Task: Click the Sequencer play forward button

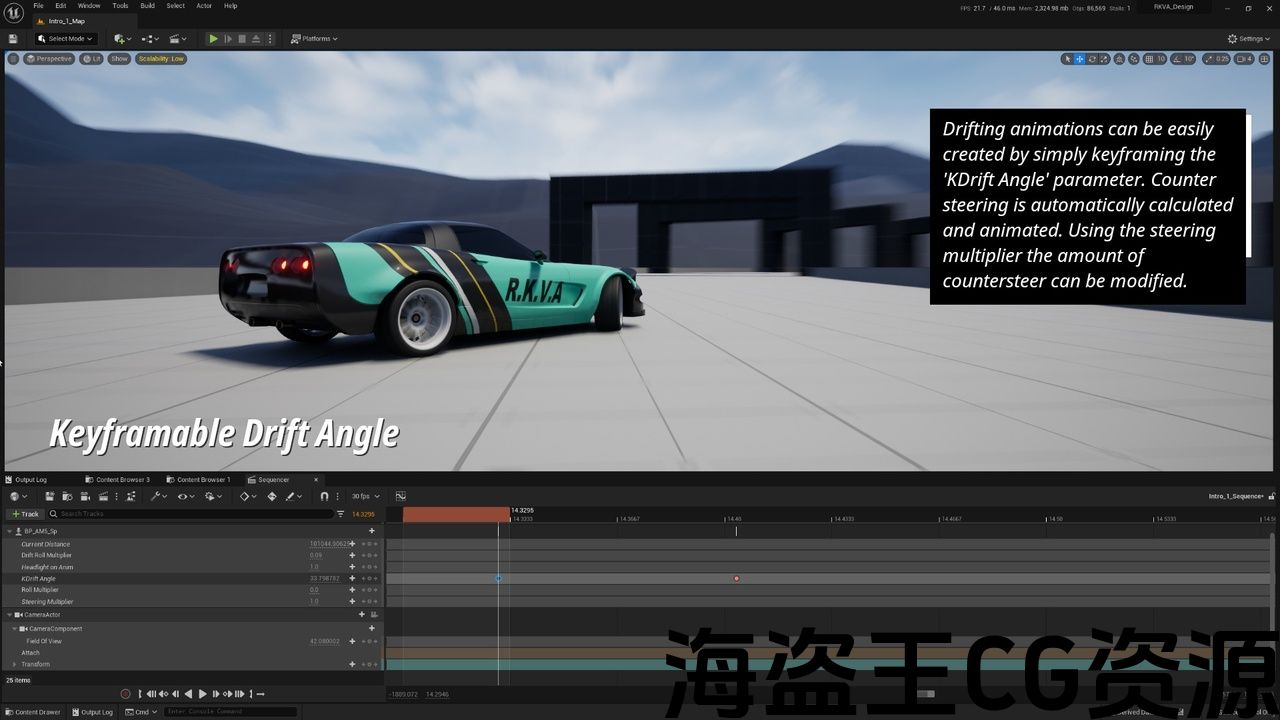Action: coord(203,694)
